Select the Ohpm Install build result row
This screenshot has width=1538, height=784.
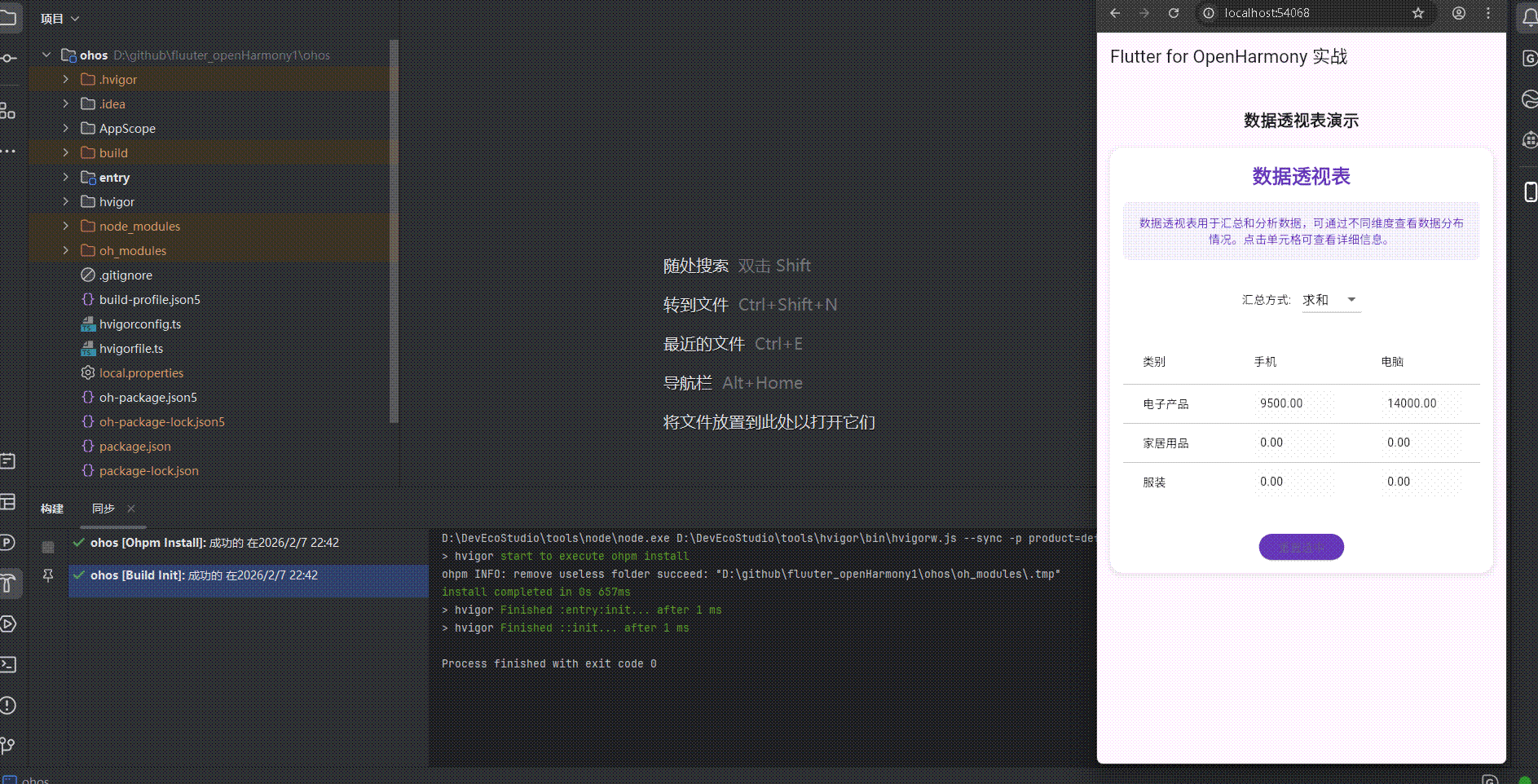[x=249, y=543]
